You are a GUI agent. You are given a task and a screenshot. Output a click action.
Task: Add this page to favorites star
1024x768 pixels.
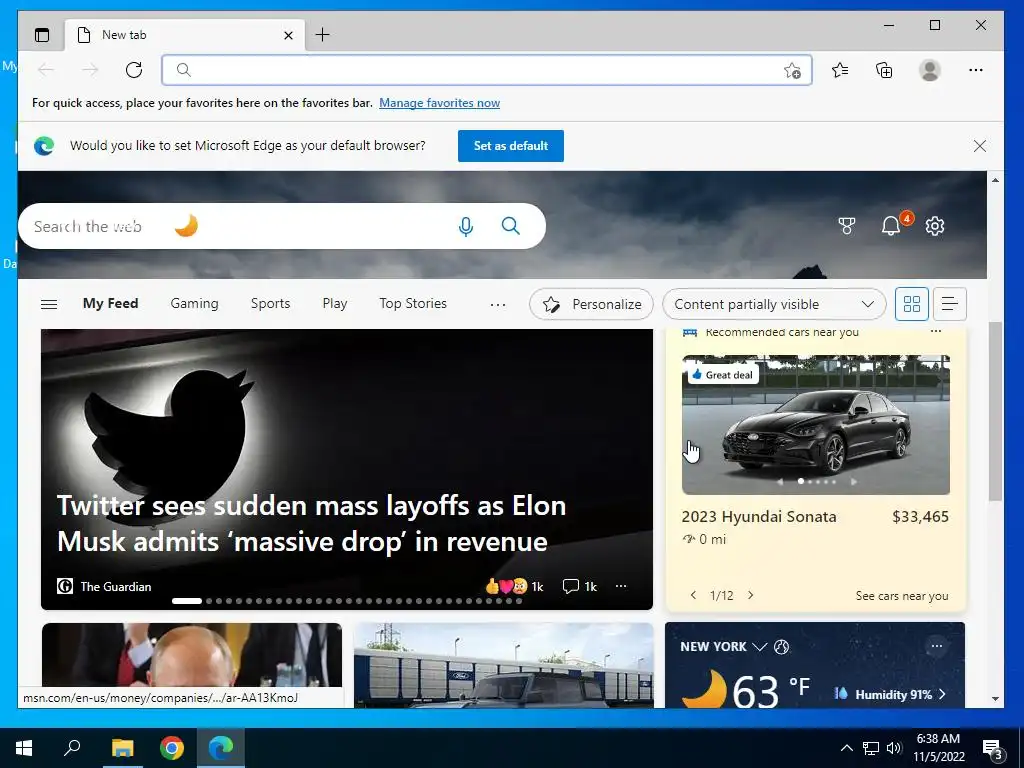pyautogui.click(x=792, y=71)
